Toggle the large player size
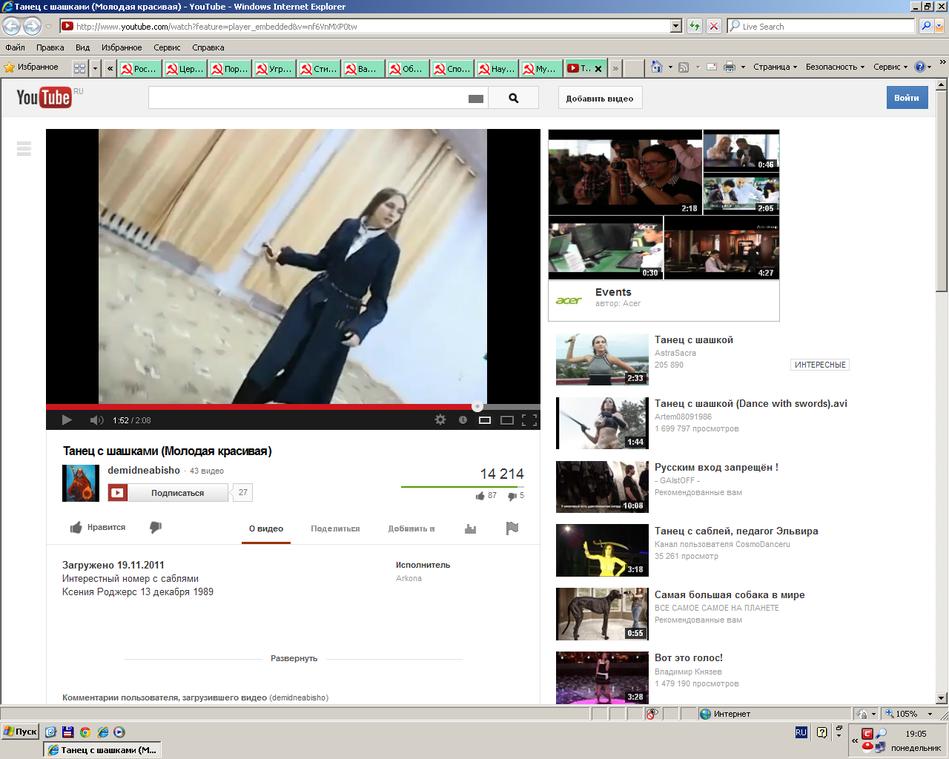 click(x=507, y=420)
